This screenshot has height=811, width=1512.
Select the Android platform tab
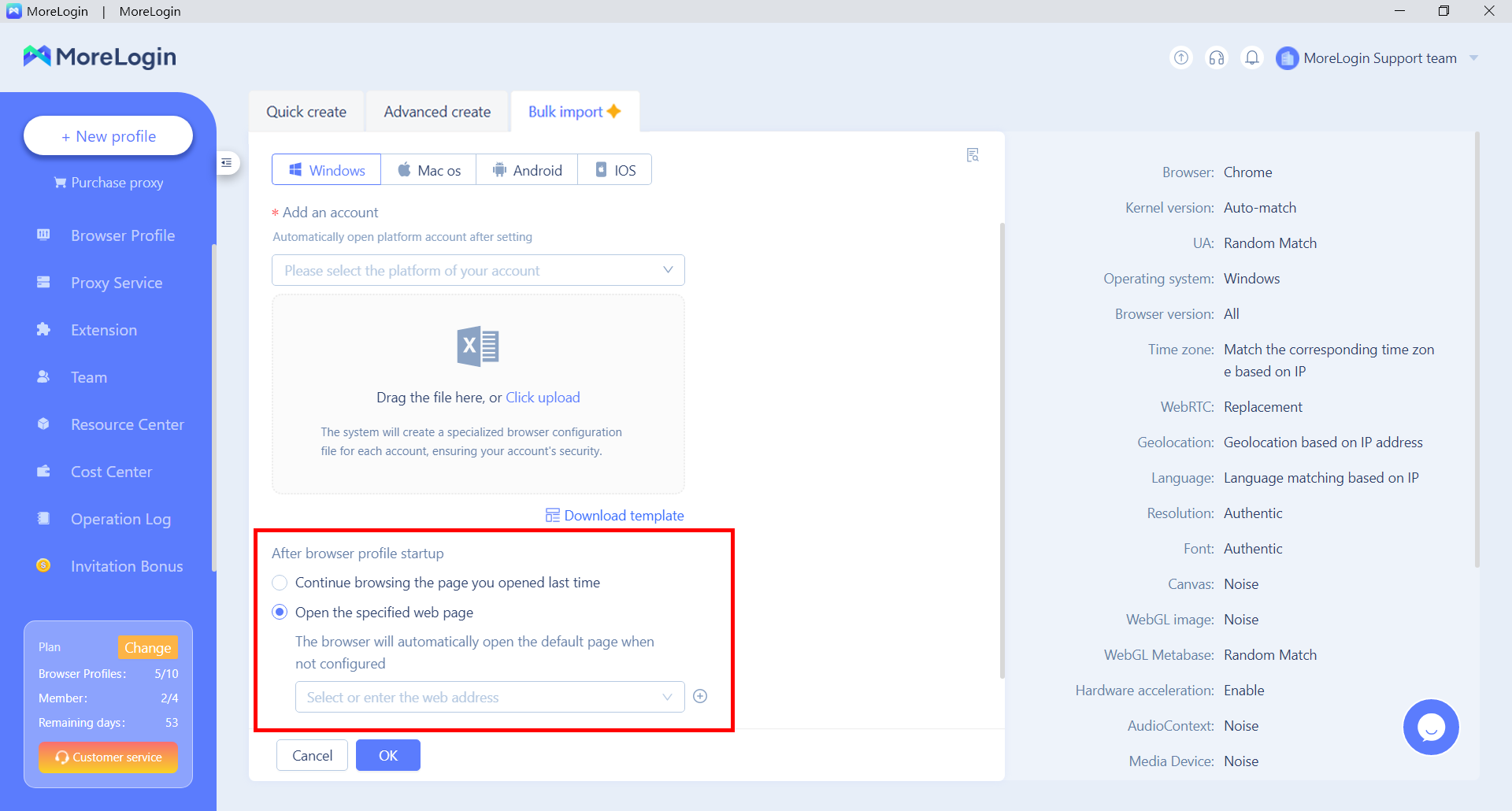coord(527,169)
